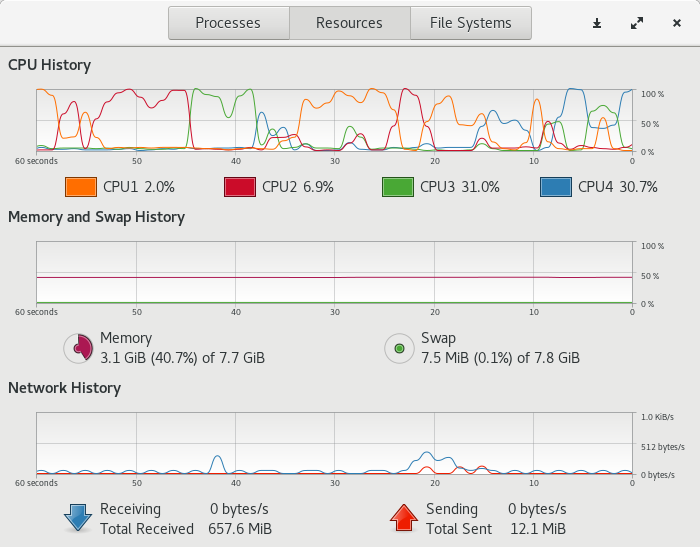The image size is (700, 547).
Task: Click the 1.0 KiB/s network axis label
Action: point(657,417)
